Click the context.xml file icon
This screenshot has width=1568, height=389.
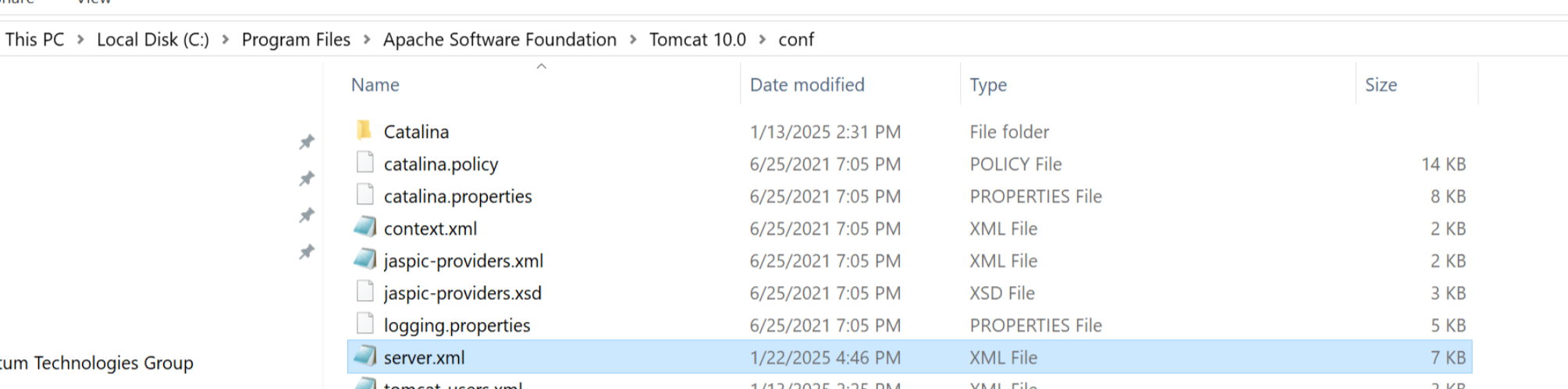click(364, 228)
